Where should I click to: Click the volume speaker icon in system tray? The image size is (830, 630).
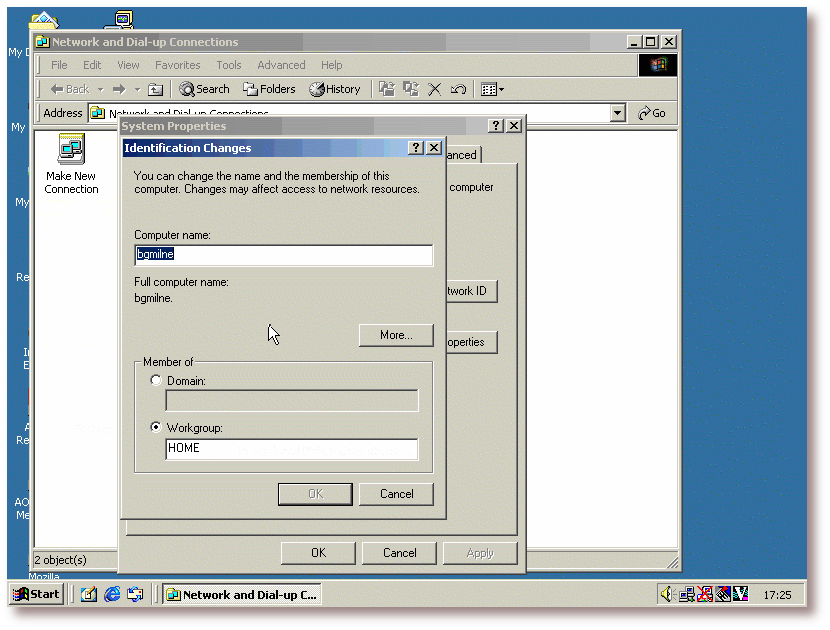tap(667, 594)
